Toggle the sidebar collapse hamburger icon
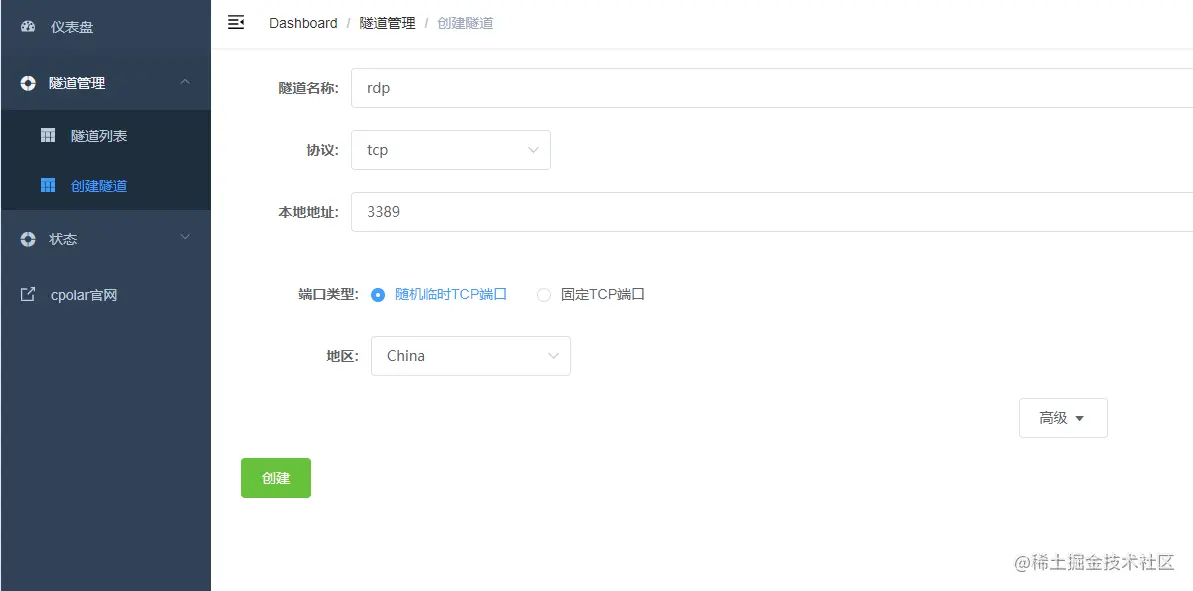Image resolution: width=1193 pixels, height=591 pixels. [x=237, y=22]
